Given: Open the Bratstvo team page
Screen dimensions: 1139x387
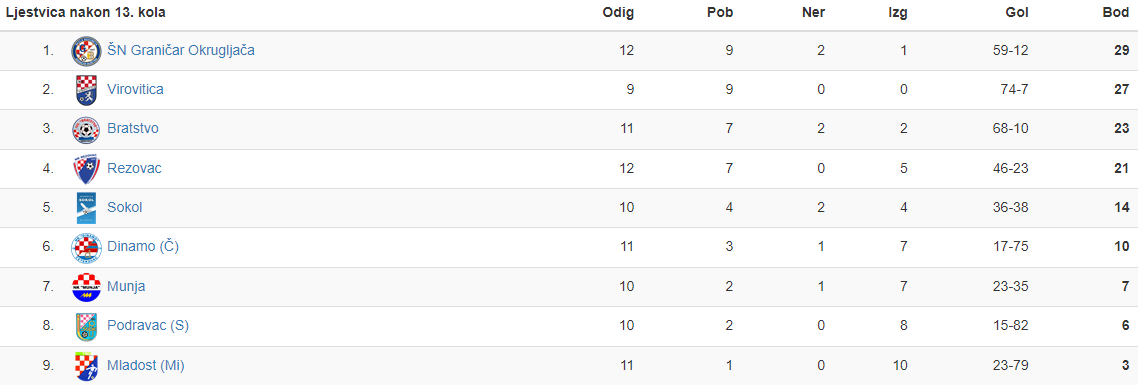Looking at the screenshot, I should click(133, 129).
